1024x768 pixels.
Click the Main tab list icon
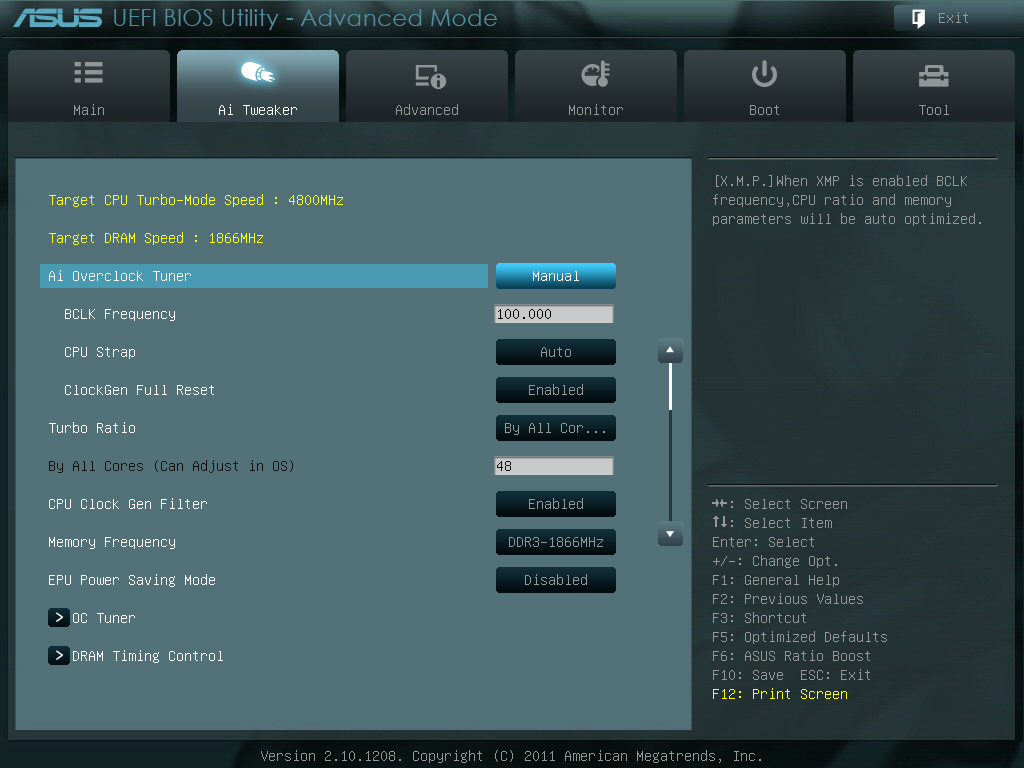pos(89,72)
